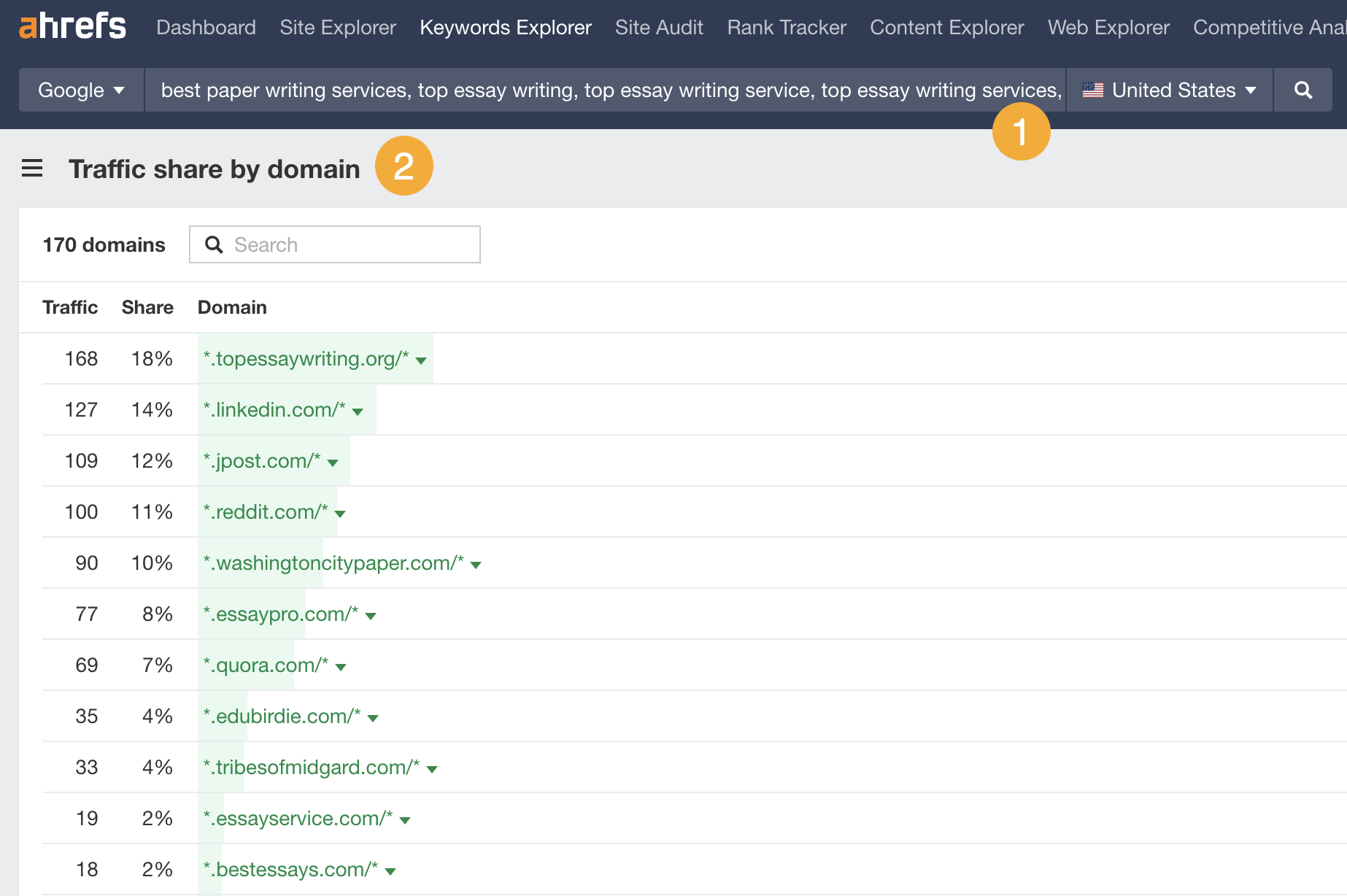This screenshot has height=896, width=1347.
Task: Expand options for *.bestessays.com domain
Action: [x=392, y=870]
